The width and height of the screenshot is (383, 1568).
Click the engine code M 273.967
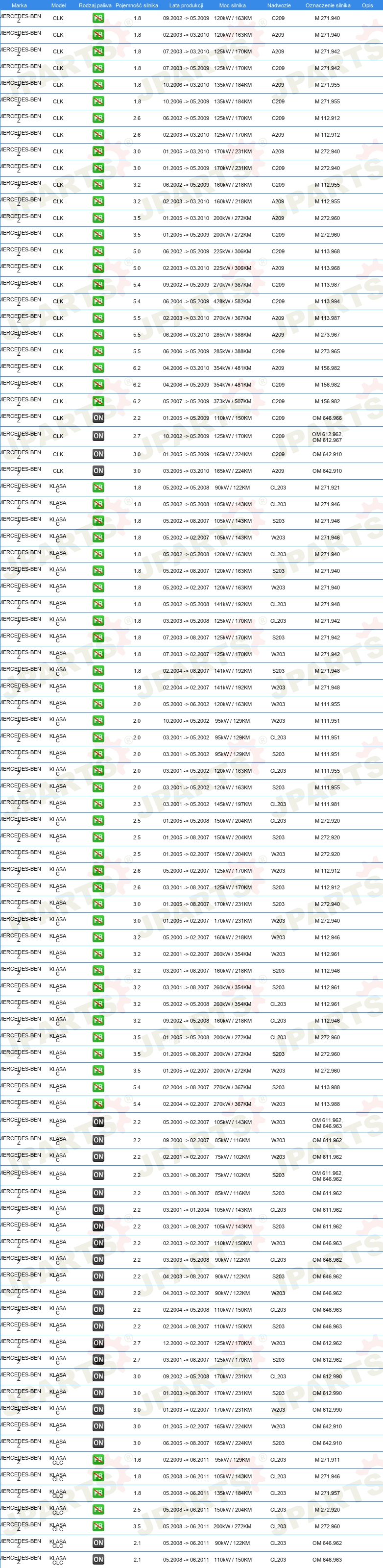(327, 335)
